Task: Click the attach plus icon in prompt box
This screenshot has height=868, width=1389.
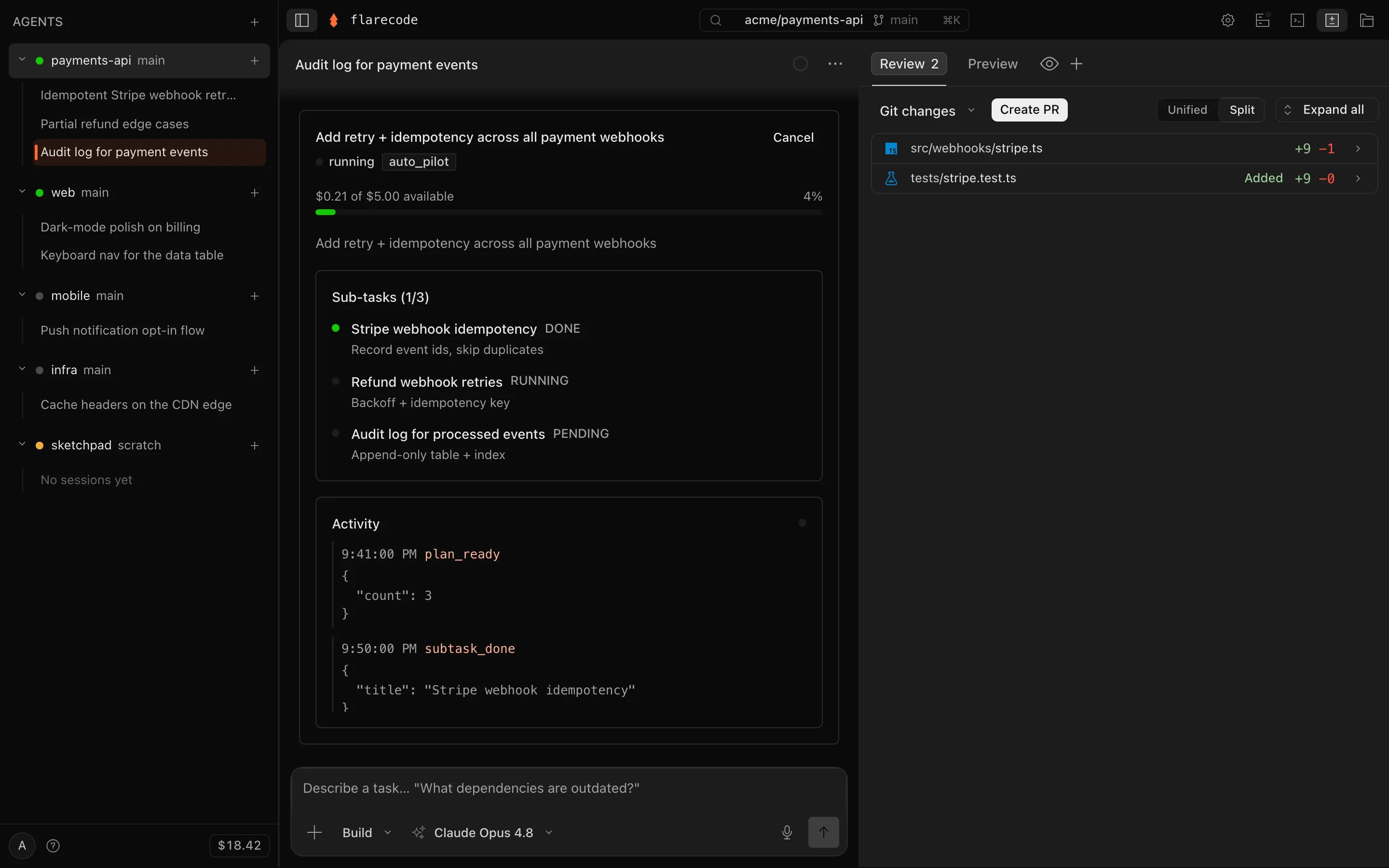Action: click(x=314, y=832)
